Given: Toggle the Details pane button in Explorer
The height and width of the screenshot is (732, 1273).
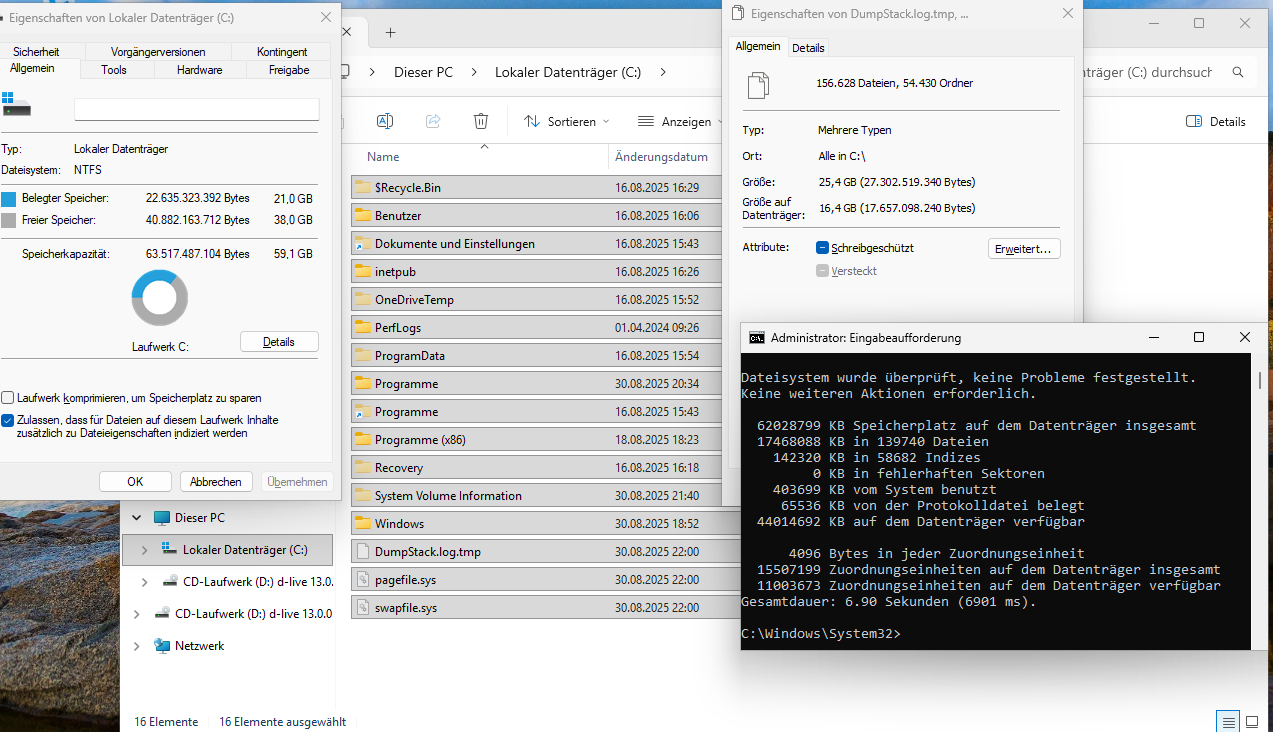Looking at the screenshot, I should click(x=1216, y=122).
